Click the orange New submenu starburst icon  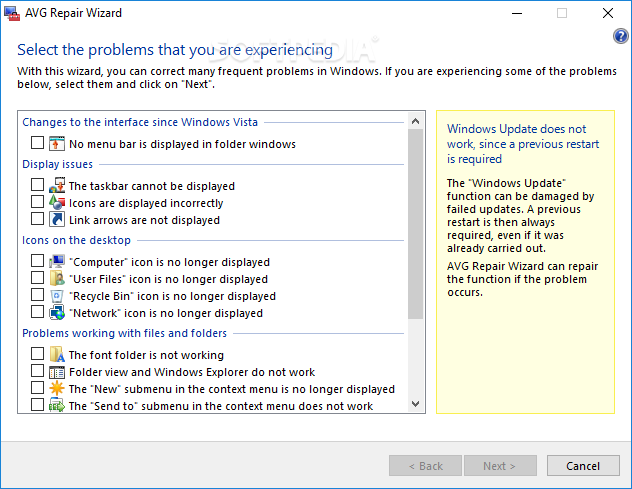click(57, 388)
